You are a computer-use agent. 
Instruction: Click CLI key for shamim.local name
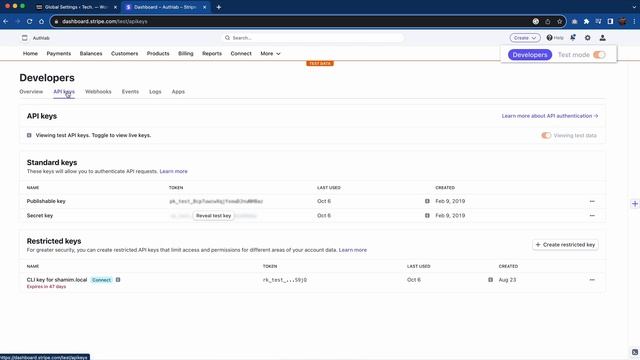coord(57,280)
